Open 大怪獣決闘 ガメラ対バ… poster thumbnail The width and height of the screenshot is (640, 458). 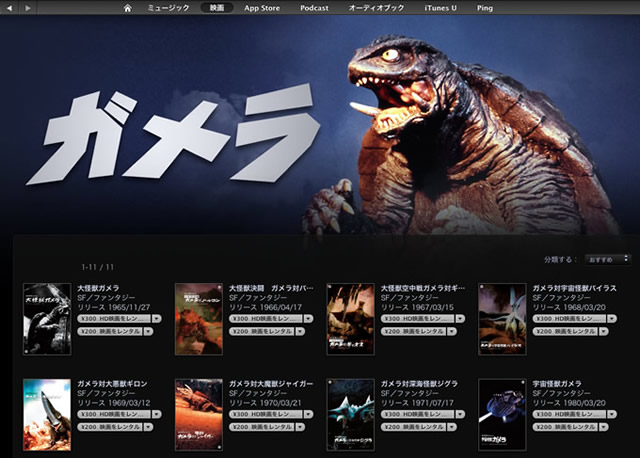click(x=199, y=319)
